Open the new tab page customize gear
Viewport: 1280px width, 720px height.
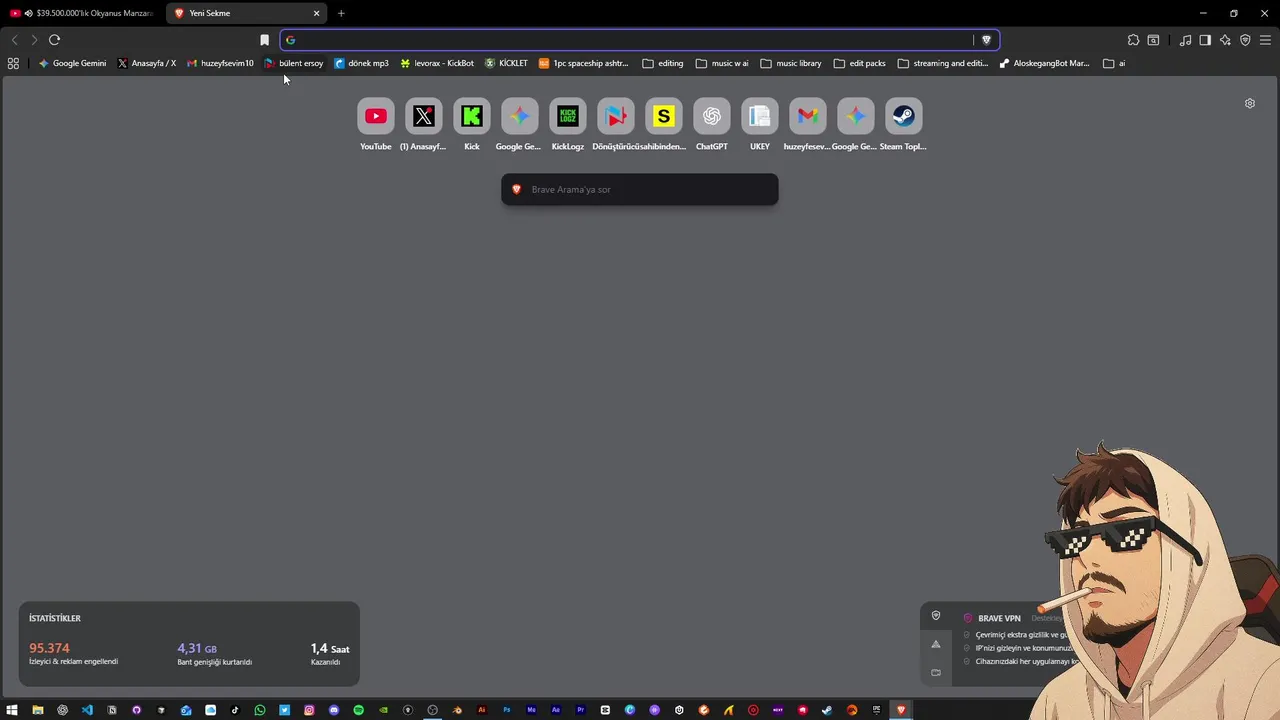1249,103
